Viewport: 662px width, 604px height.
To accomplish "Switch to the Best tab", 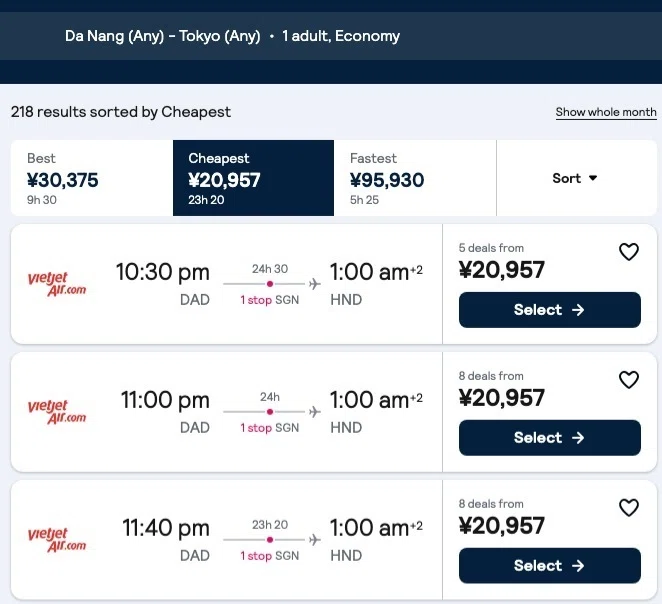I will (92, 178).
